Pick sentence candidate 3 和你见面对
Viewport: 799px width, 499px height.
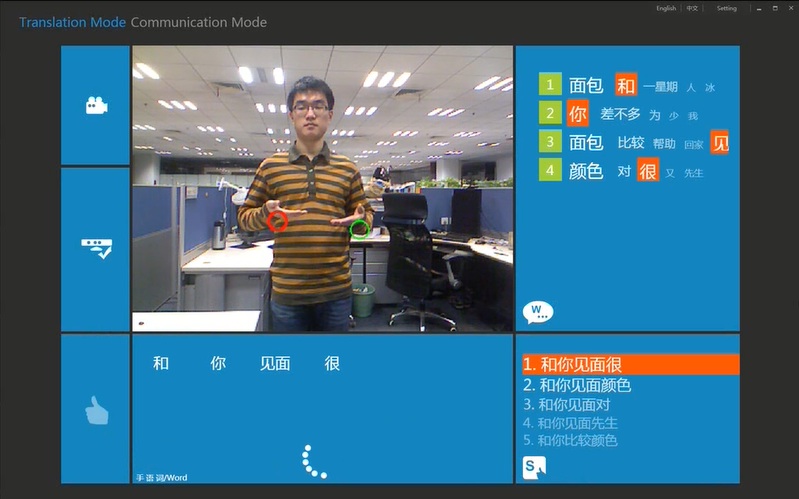[x=566, y=404]
